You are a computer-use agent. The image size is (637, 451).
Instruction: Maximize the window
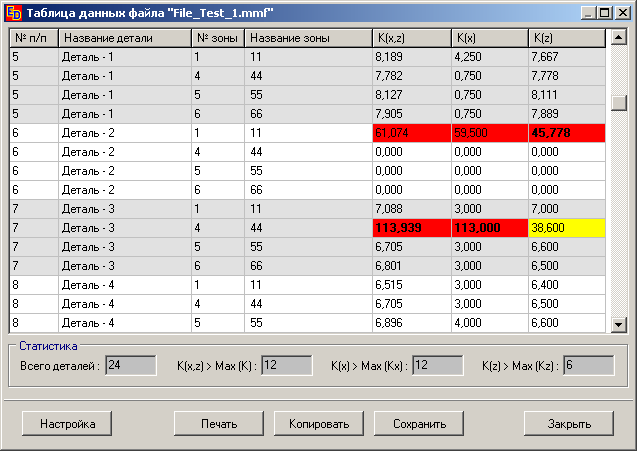click(x=604, y=12)
